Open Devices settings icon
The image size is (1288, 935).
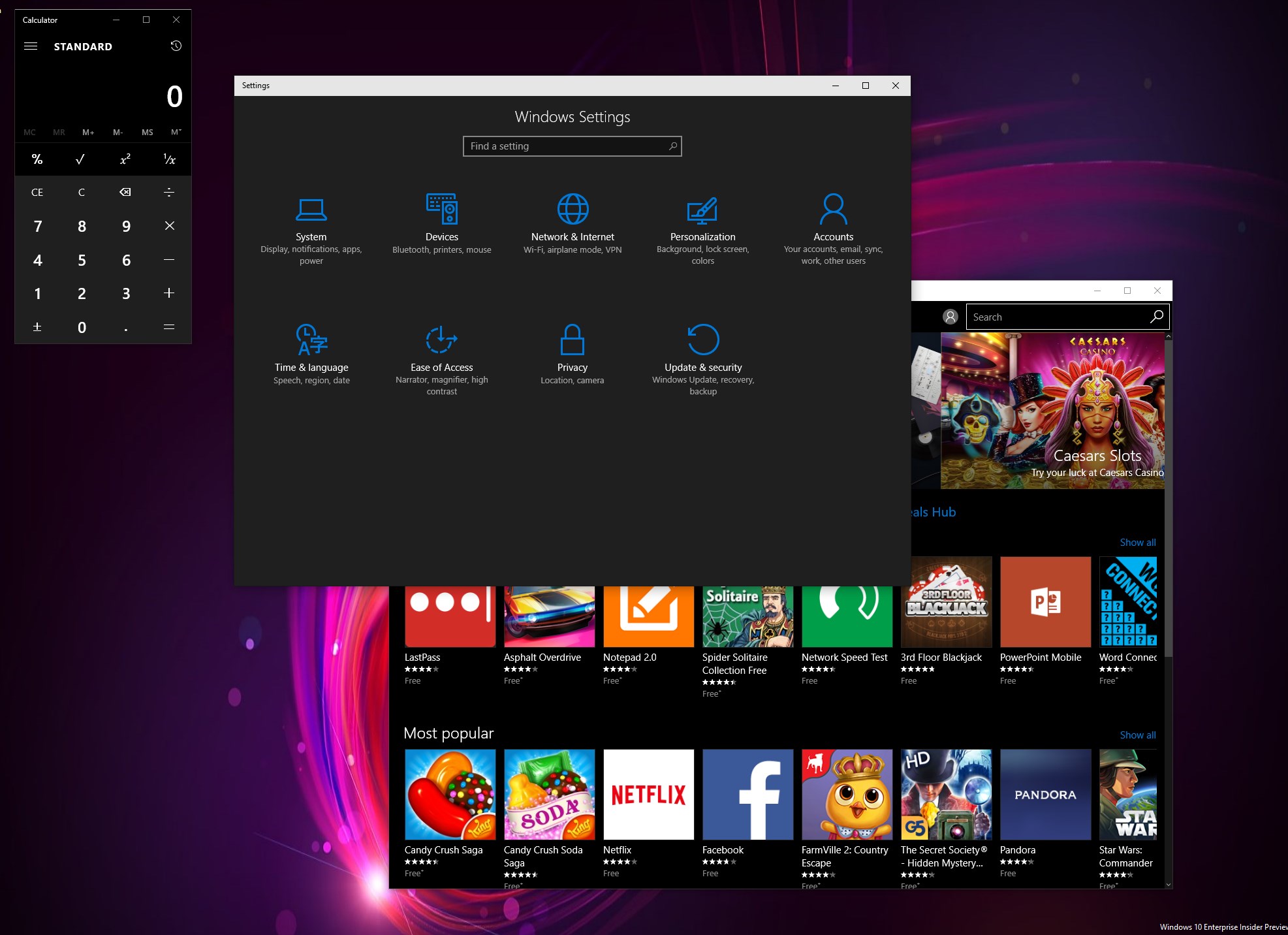(442, 209)
